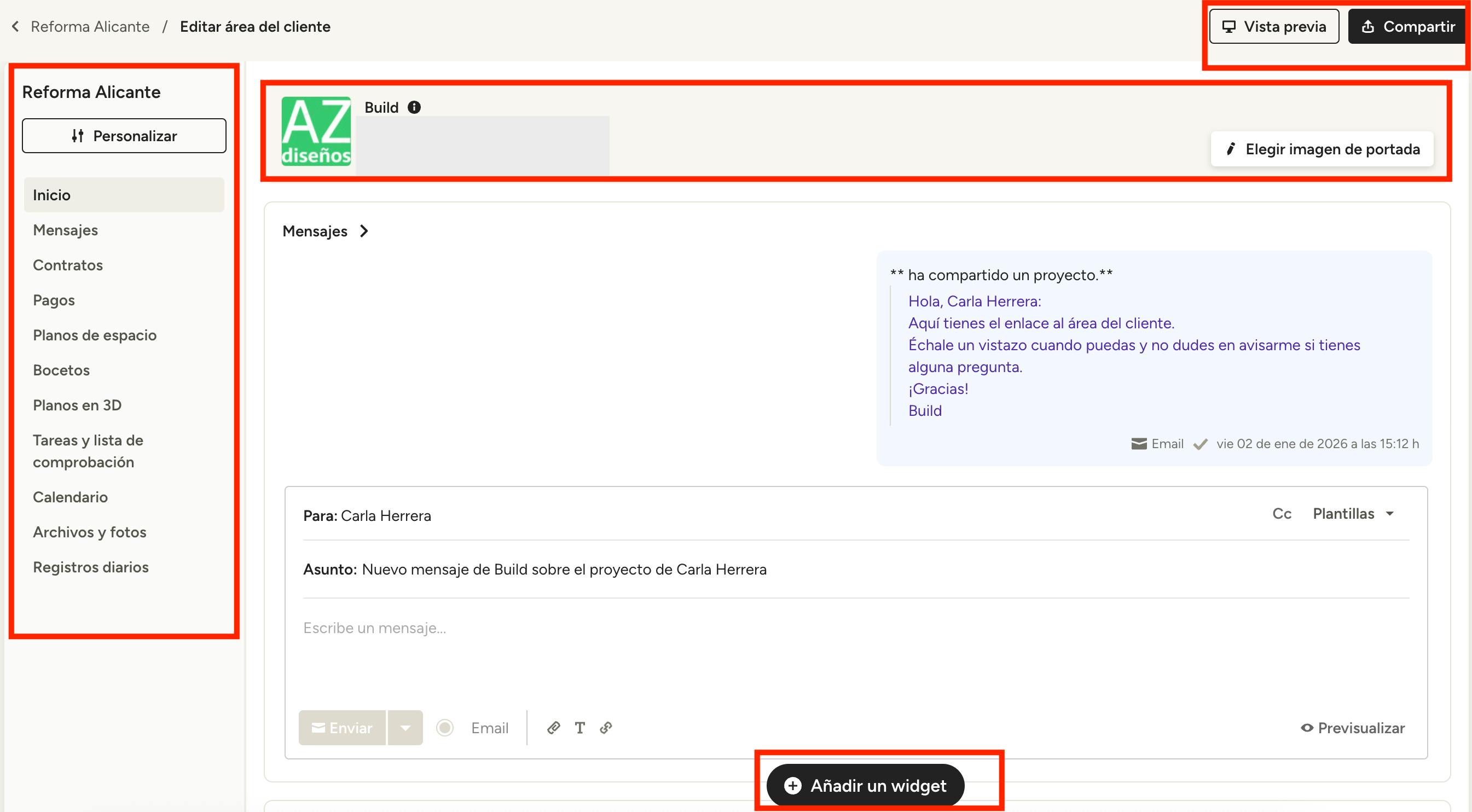Click the Compartir button
1472x812 pixels.
(1407, 26)
